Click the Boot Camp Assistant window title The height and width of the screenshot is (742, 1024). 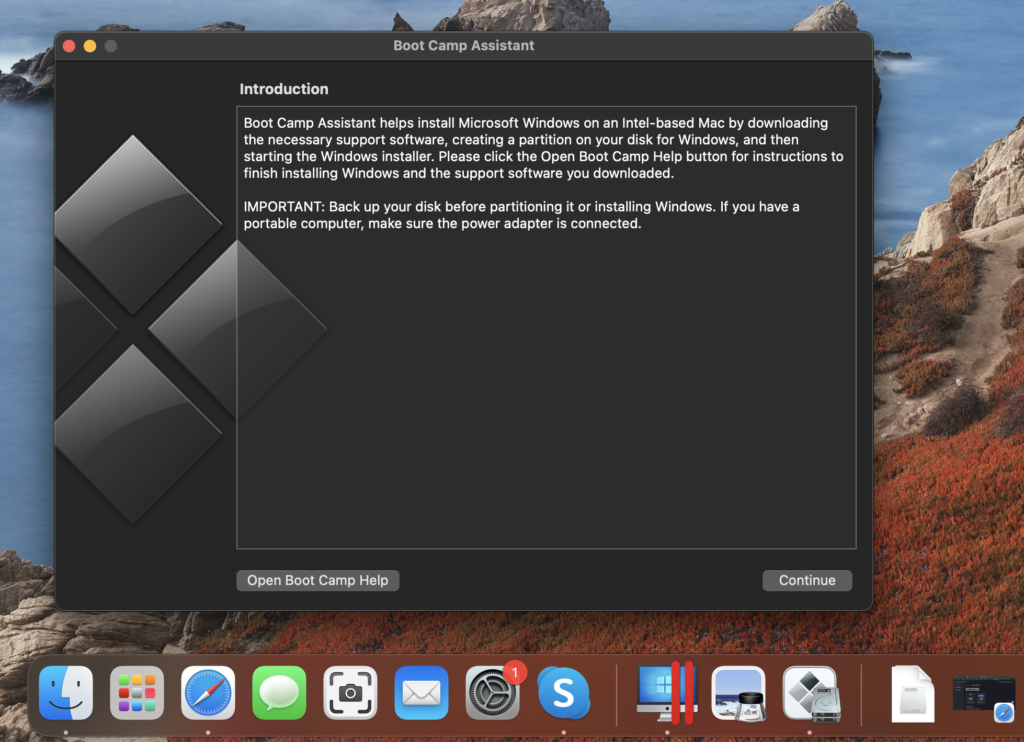(464, 46)
